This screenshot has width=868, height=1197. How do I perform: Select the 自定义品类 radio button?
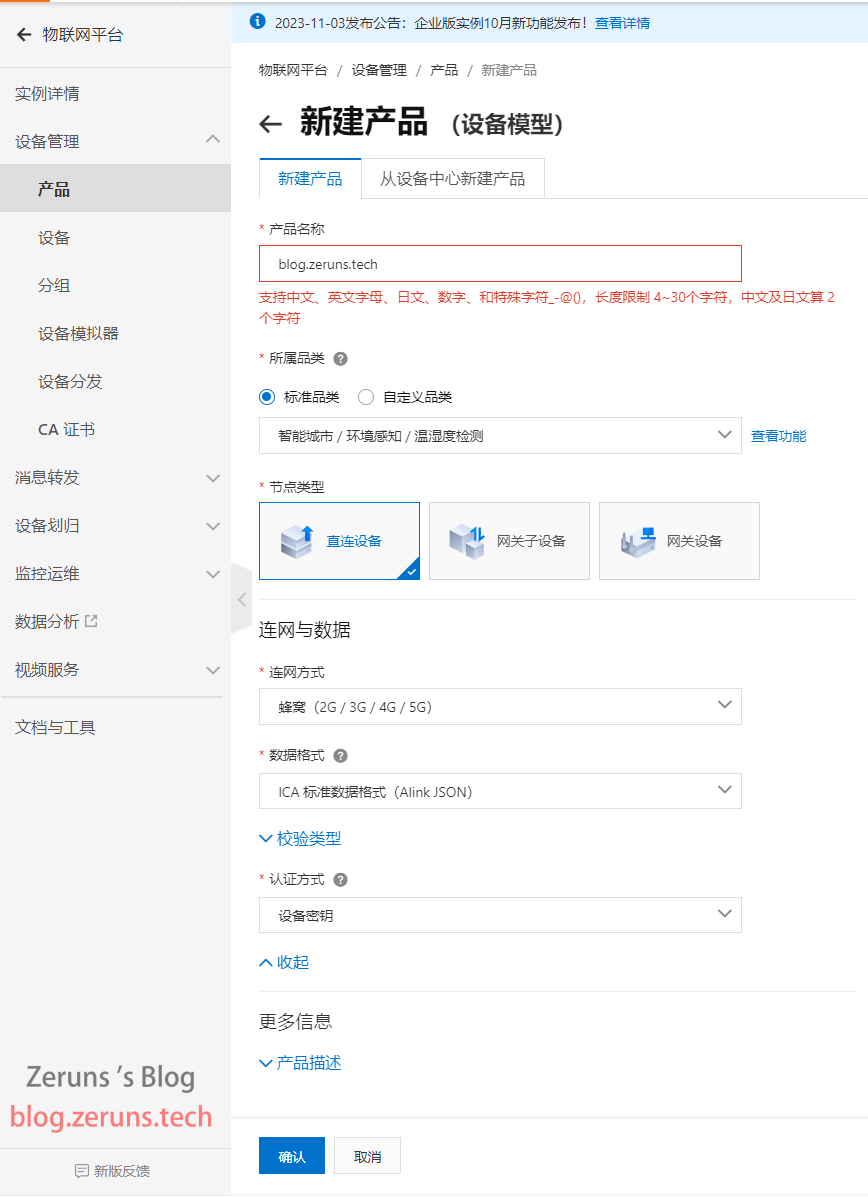(366, 397)
